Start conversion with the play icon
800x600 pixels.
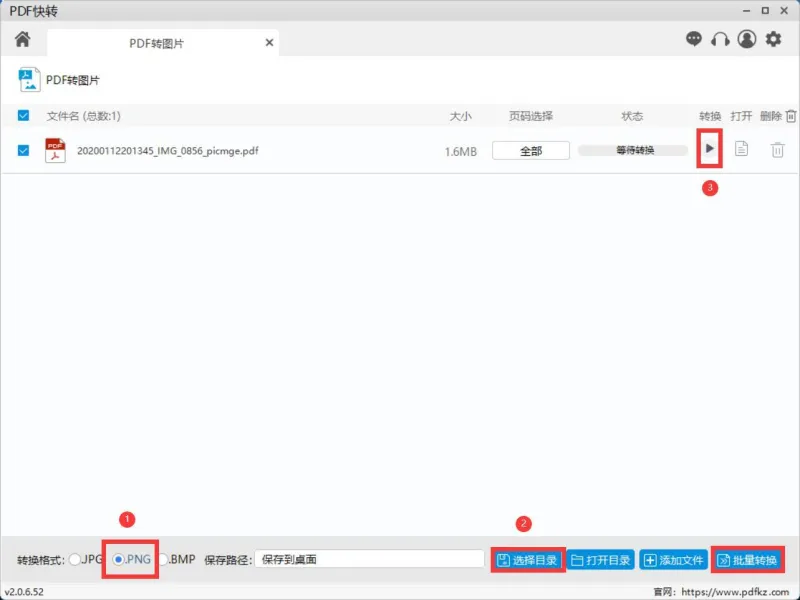[709, 148]
